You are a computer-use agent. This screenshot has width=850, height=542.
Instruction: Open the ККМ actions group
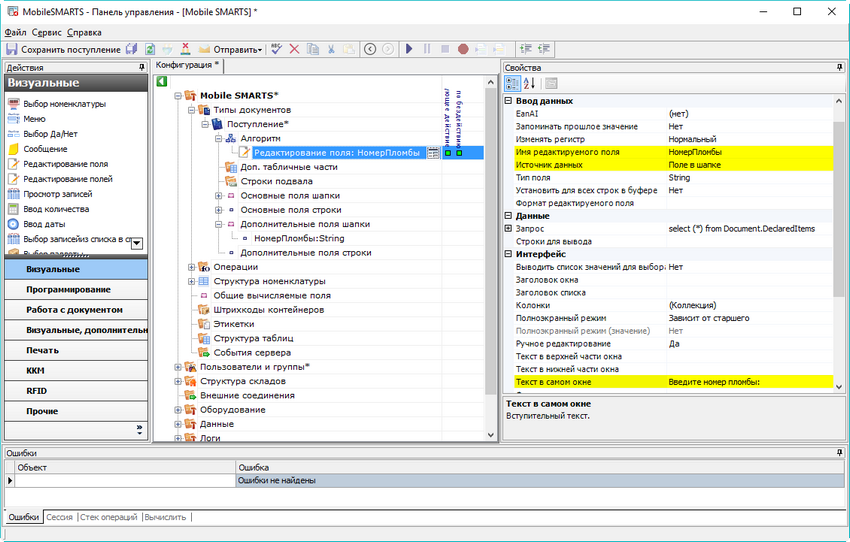click(76, 371)
